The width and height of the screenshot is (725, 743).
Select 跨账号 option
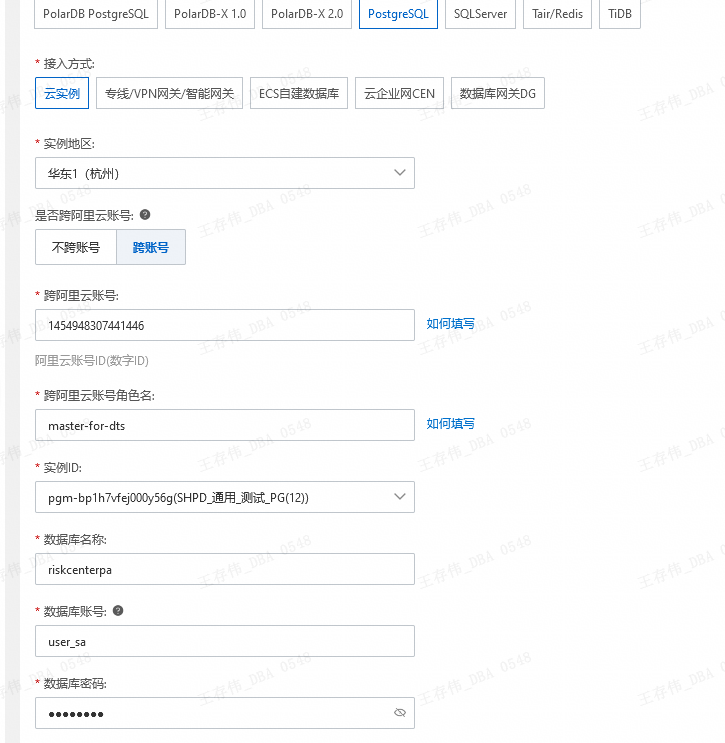[151, 247]
